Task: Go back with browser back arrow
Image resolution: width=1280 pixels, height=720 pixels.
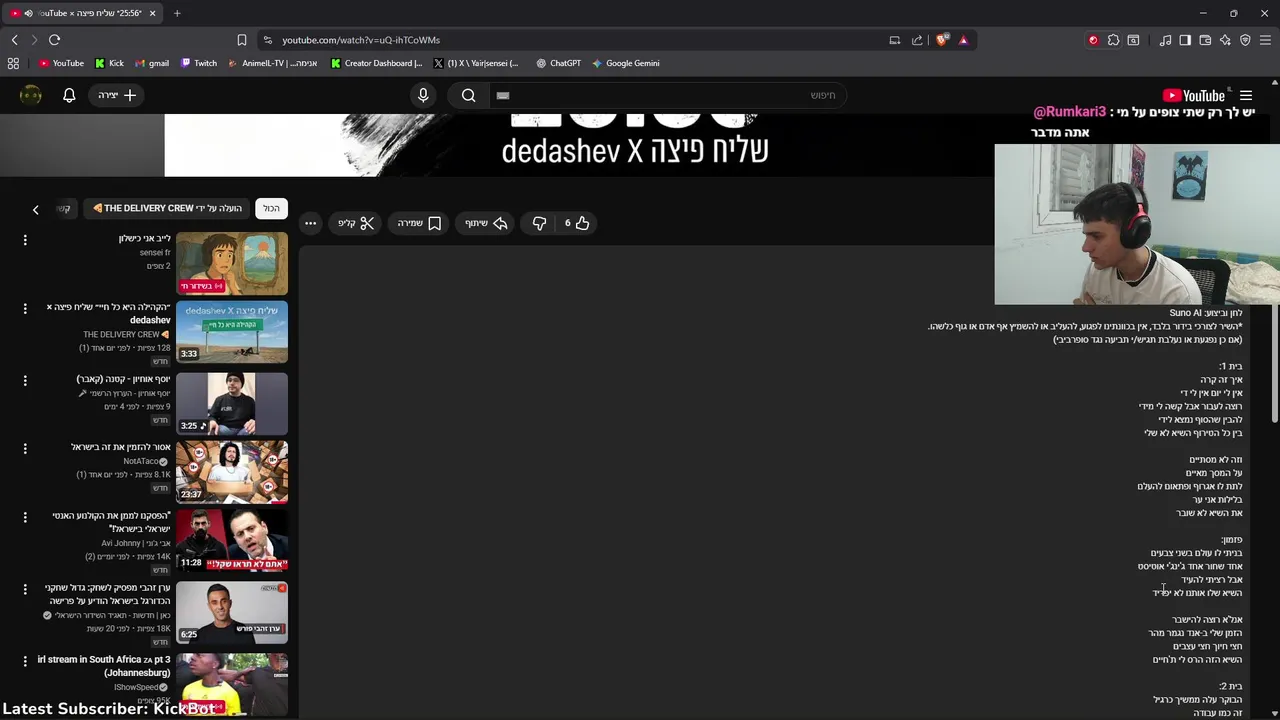Action: pyautogui.click(x=14, y=40)
